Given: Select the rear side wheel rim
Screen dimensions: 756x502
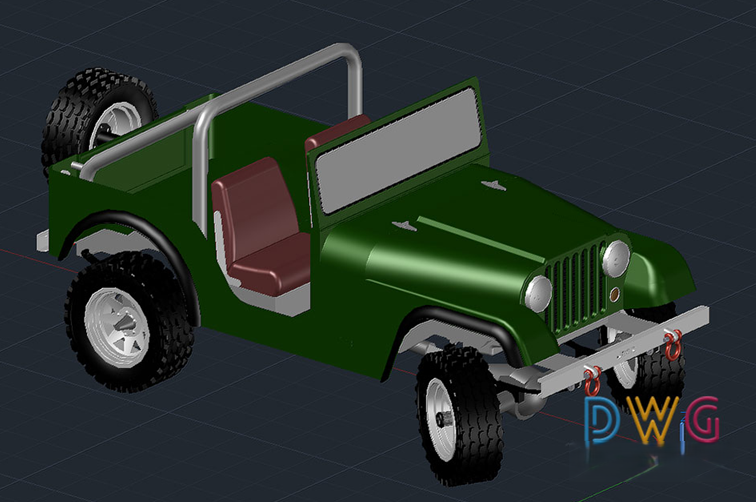Looking at the screenshot, I should pyautogui.click(x=117, y=327).
